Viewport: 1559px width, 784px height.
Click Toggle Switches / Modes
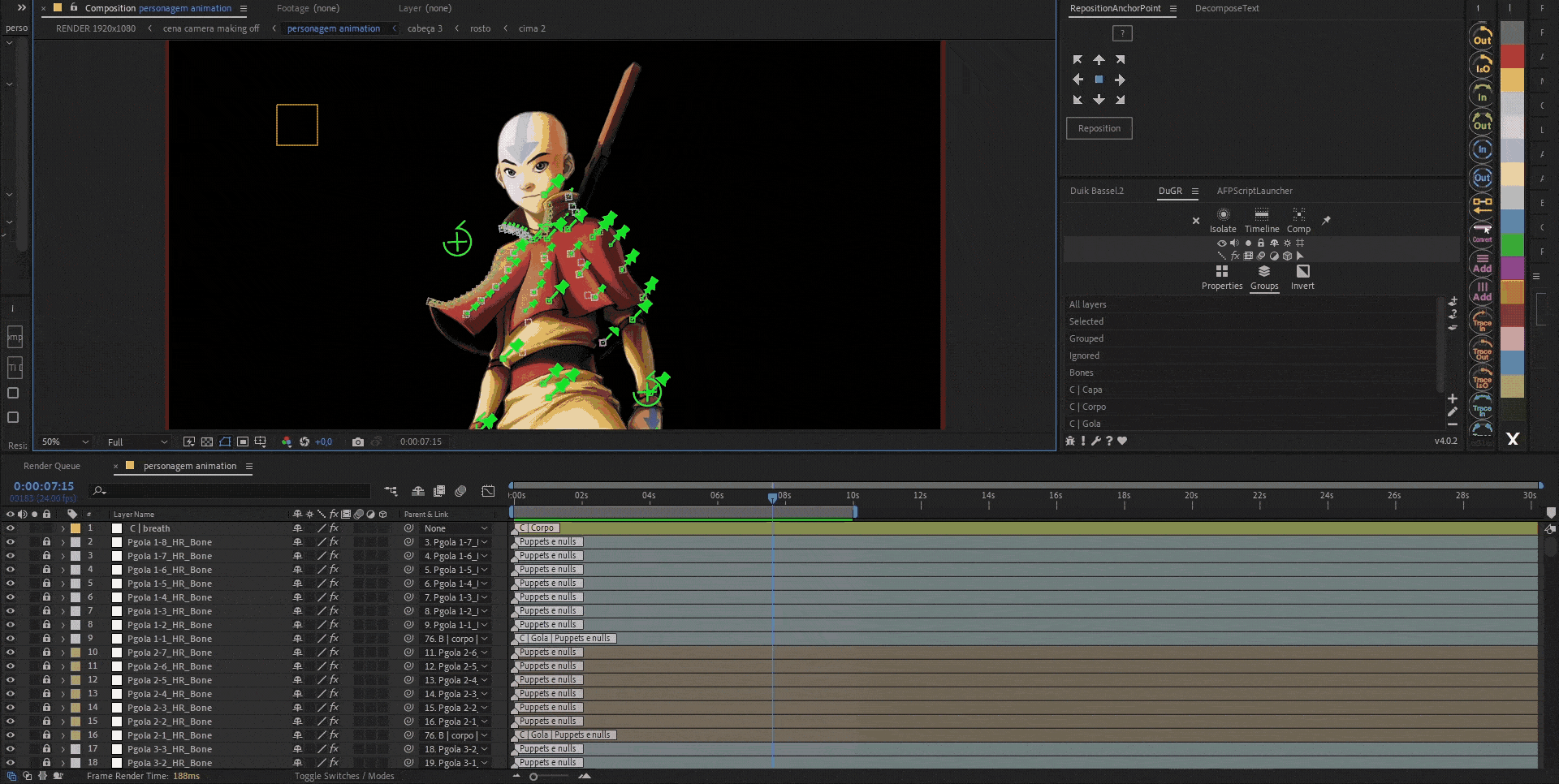click(x=344, y=777)
